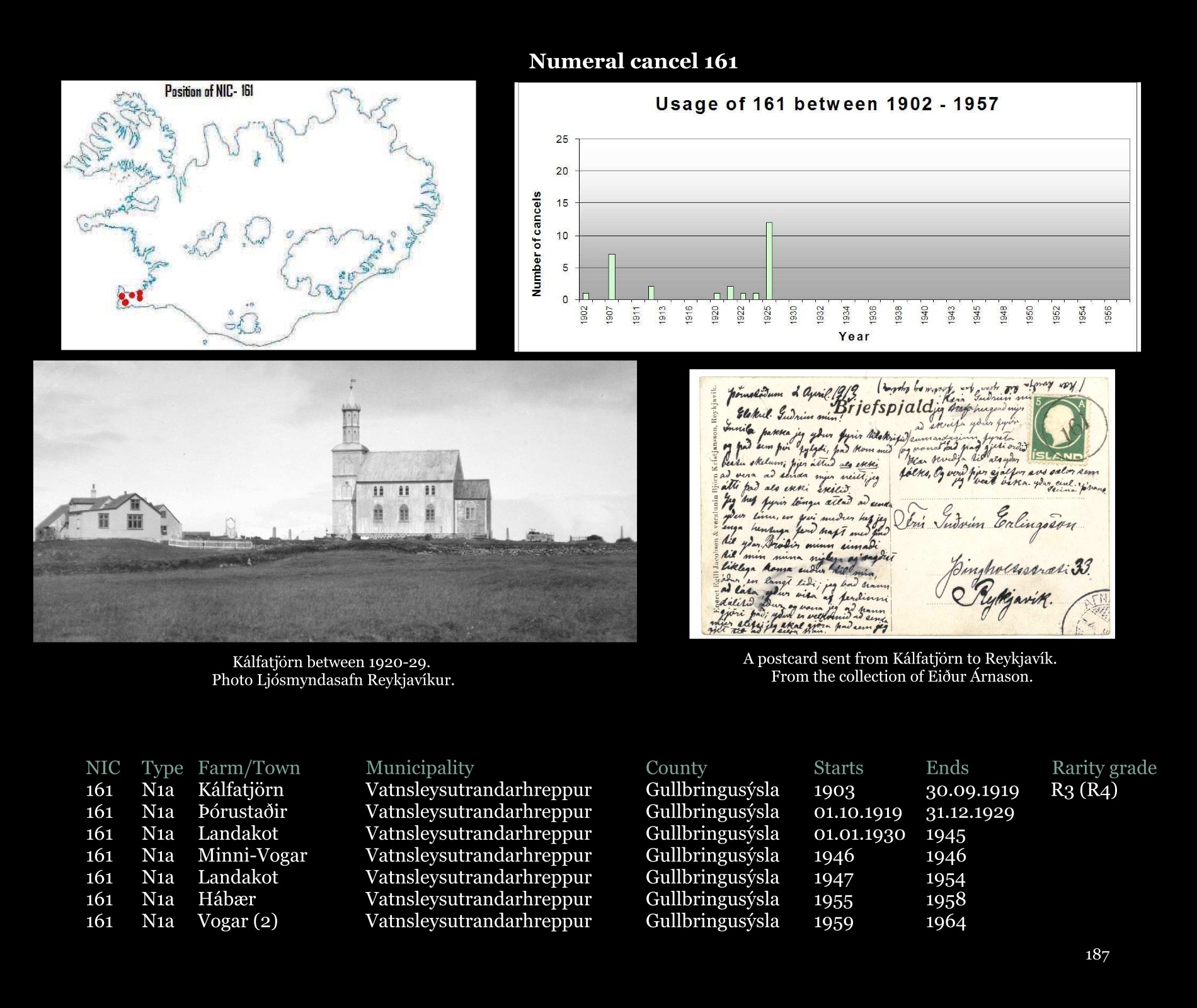The height and width of the screenshot is (1008, 1197).
Task: Select the 'Minni-Vogar' farm entry
Action: coord(253,855)
